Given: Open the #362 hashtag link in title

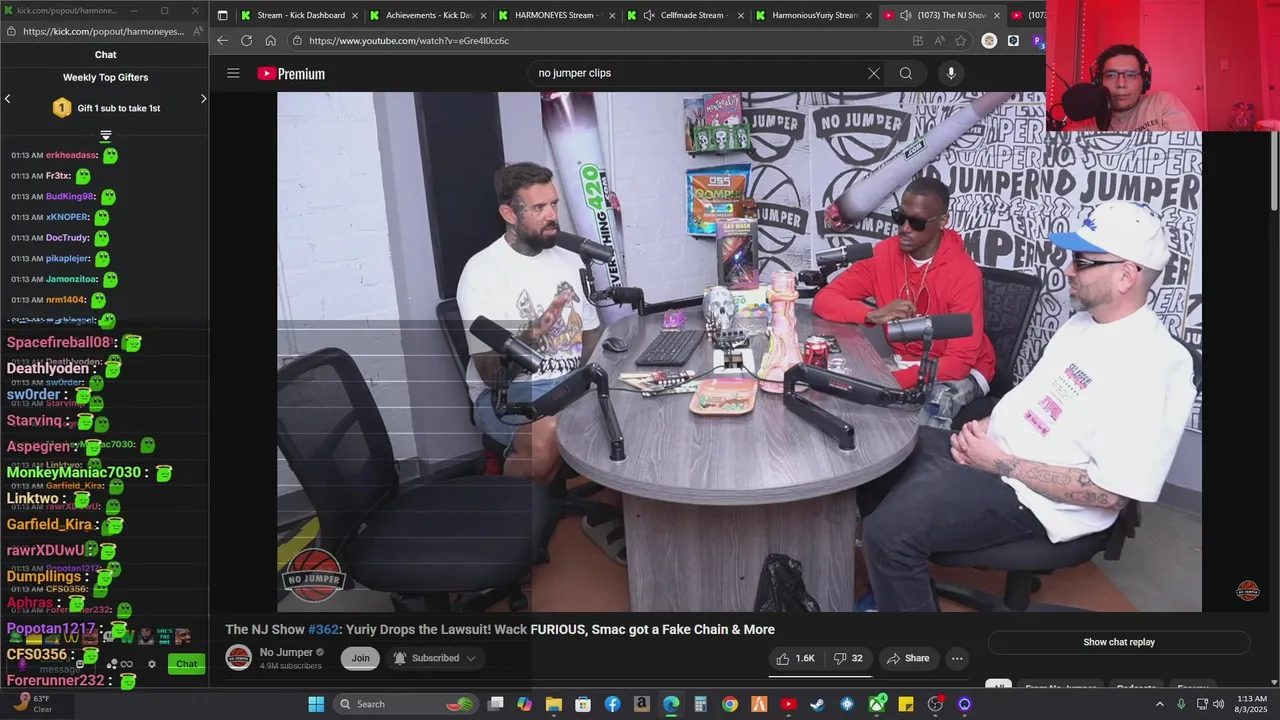Looking at the screenshot, I should [x=321, y=629].
